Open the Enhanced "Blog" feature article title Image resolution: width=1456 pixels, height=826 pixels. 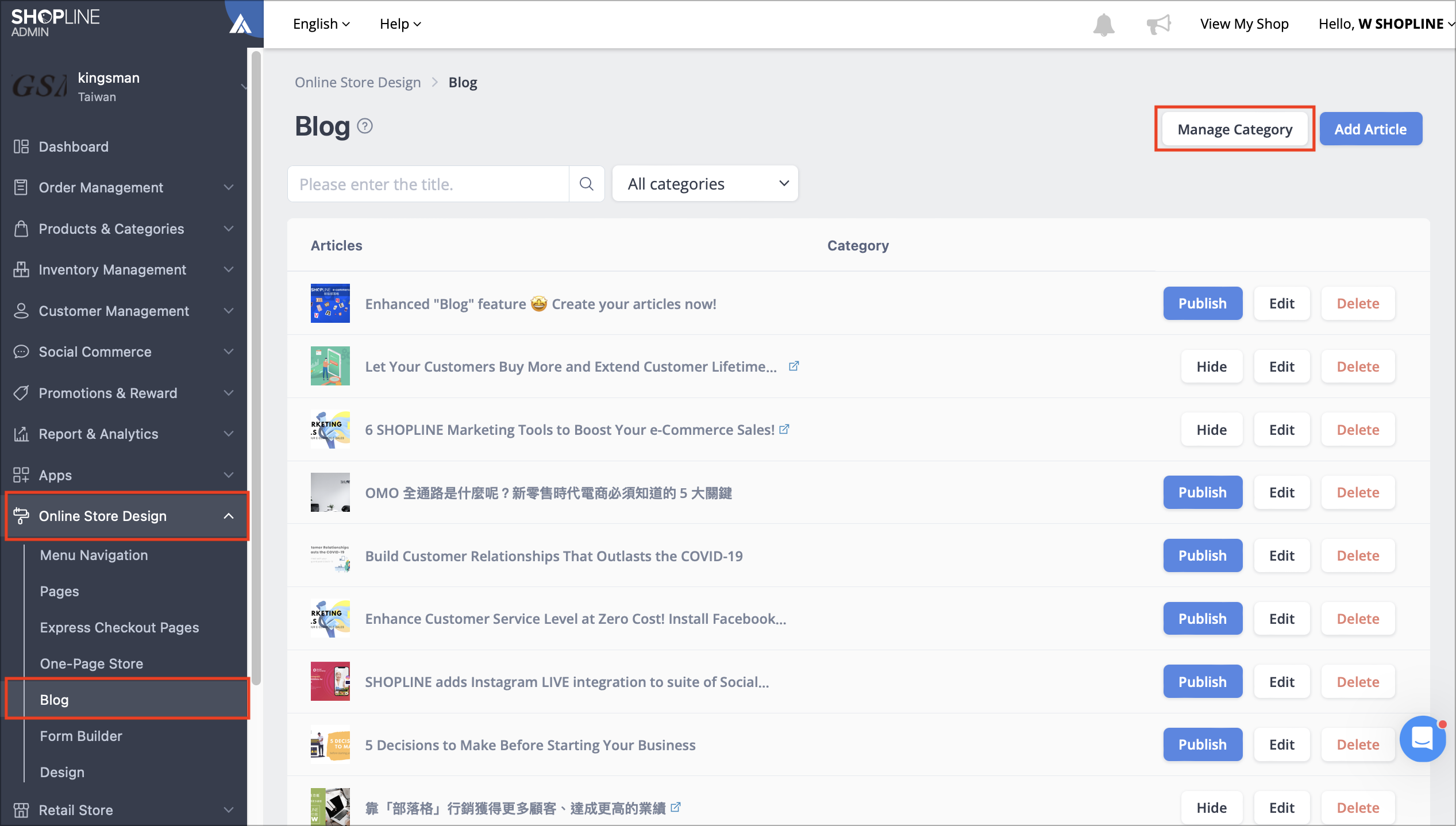pos(541,304)
